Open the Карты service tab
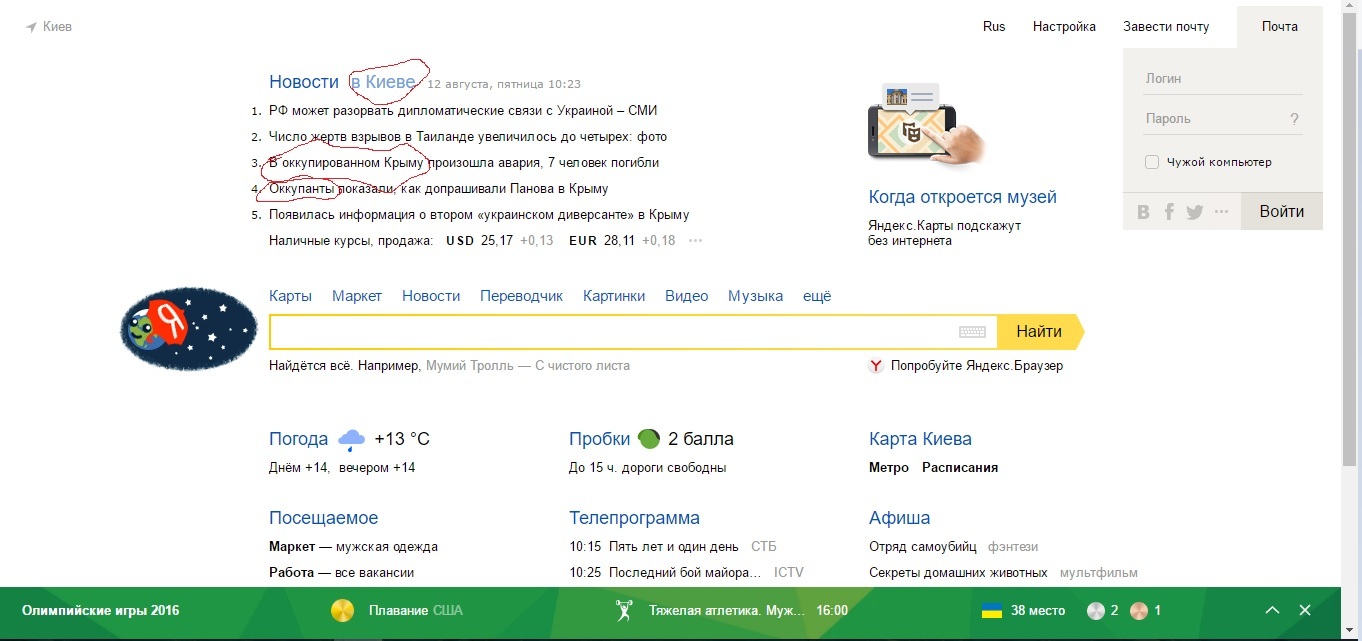Image resolution: width=1362 pixels, height=641 pixels. [290, 296]
